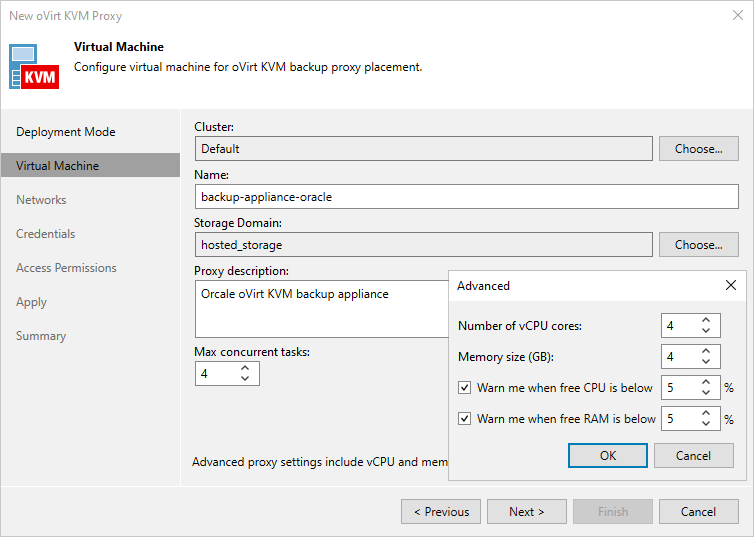Decrease Memory size (GB) value

pyautogui.click(x=706, y=362)
